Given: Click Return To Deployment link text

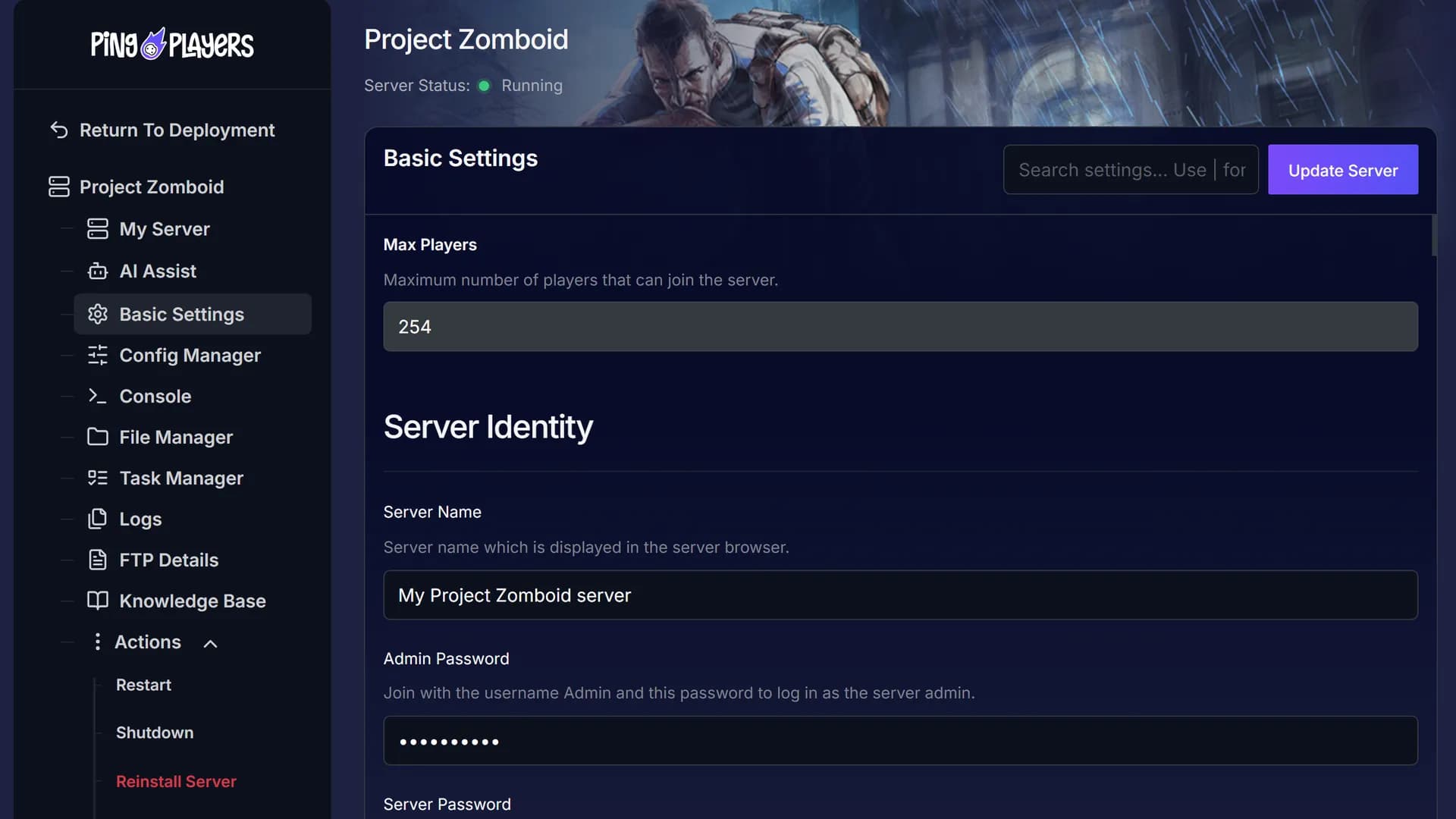Looking at the screenshot, I should click(x=177, y=130).
